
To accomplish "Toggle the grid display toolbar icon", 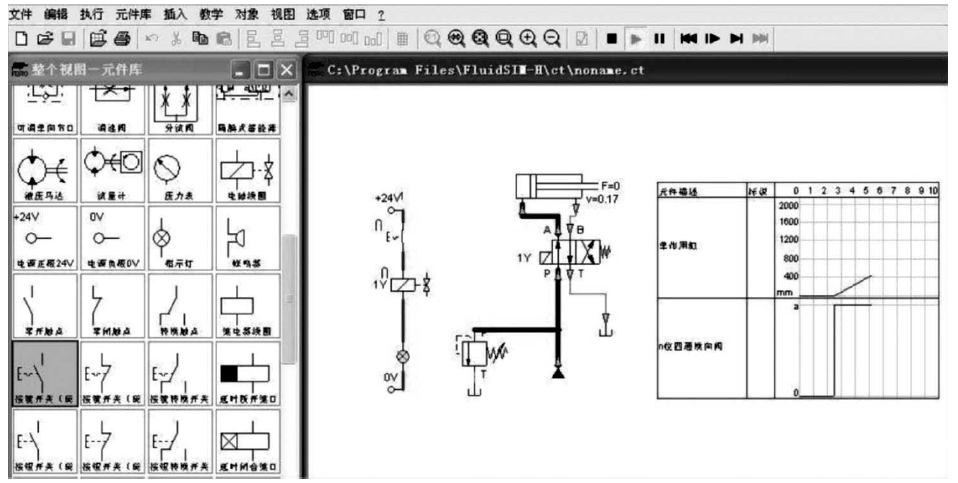I will (x=401, y=39).
